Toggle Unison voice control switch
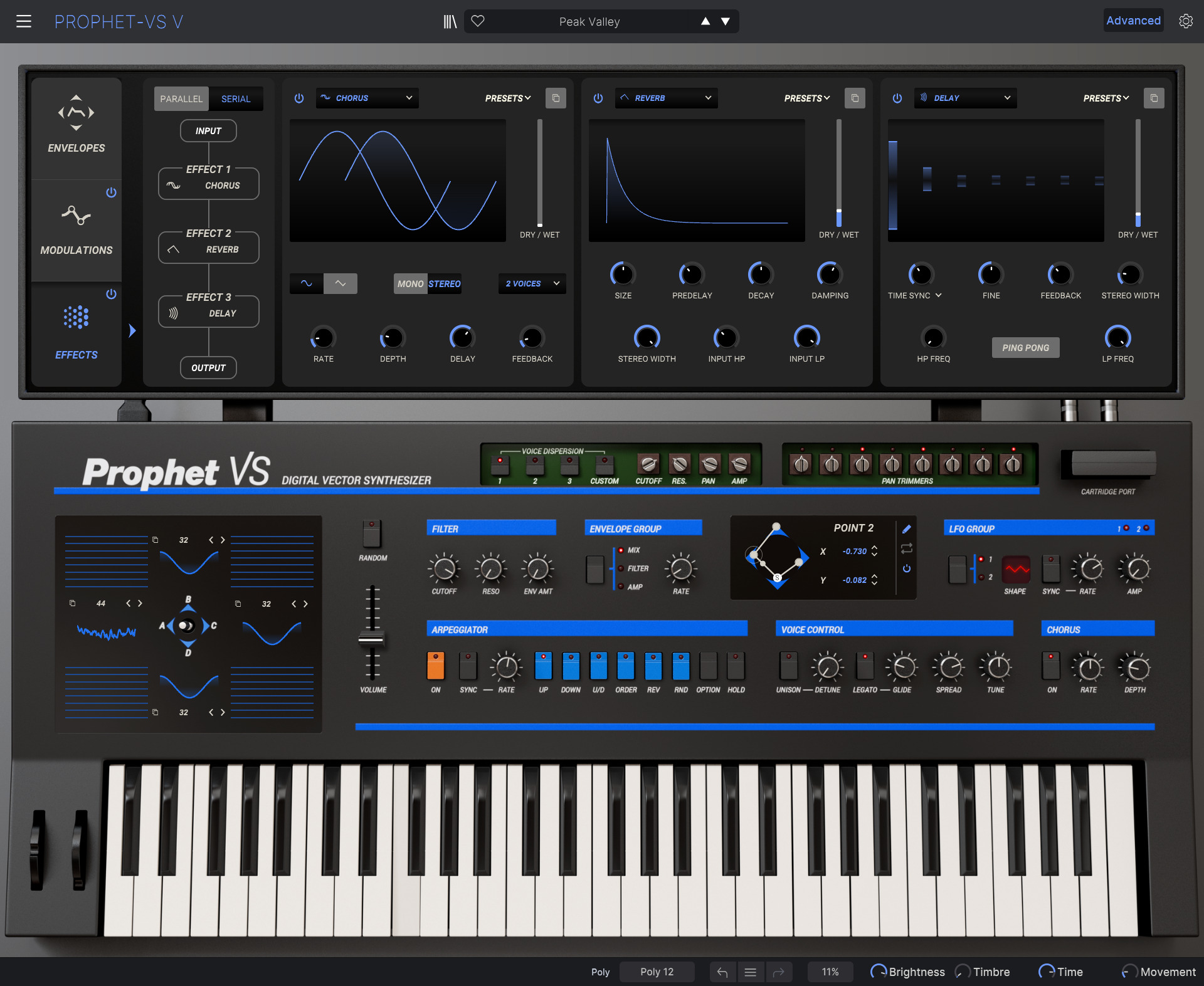1204x986 pixels. (788, 666)
